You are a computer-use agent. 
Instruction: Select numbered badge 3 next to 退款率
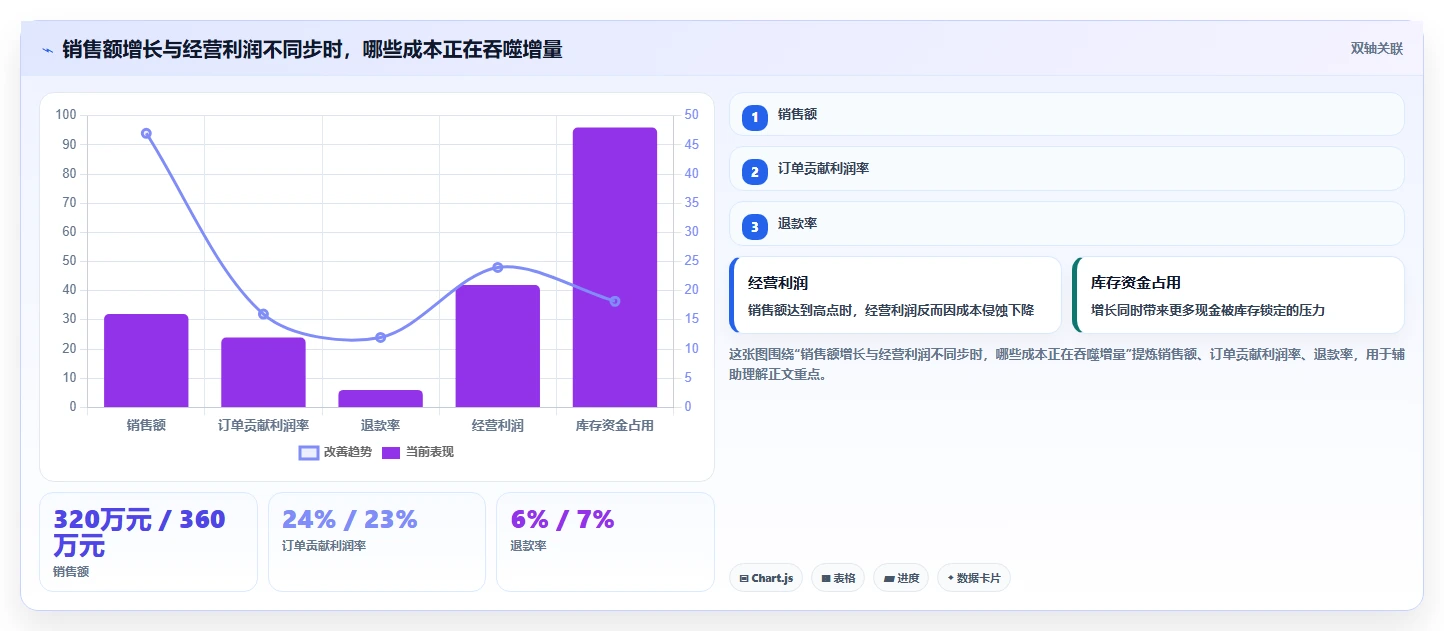tap(755, 227)
